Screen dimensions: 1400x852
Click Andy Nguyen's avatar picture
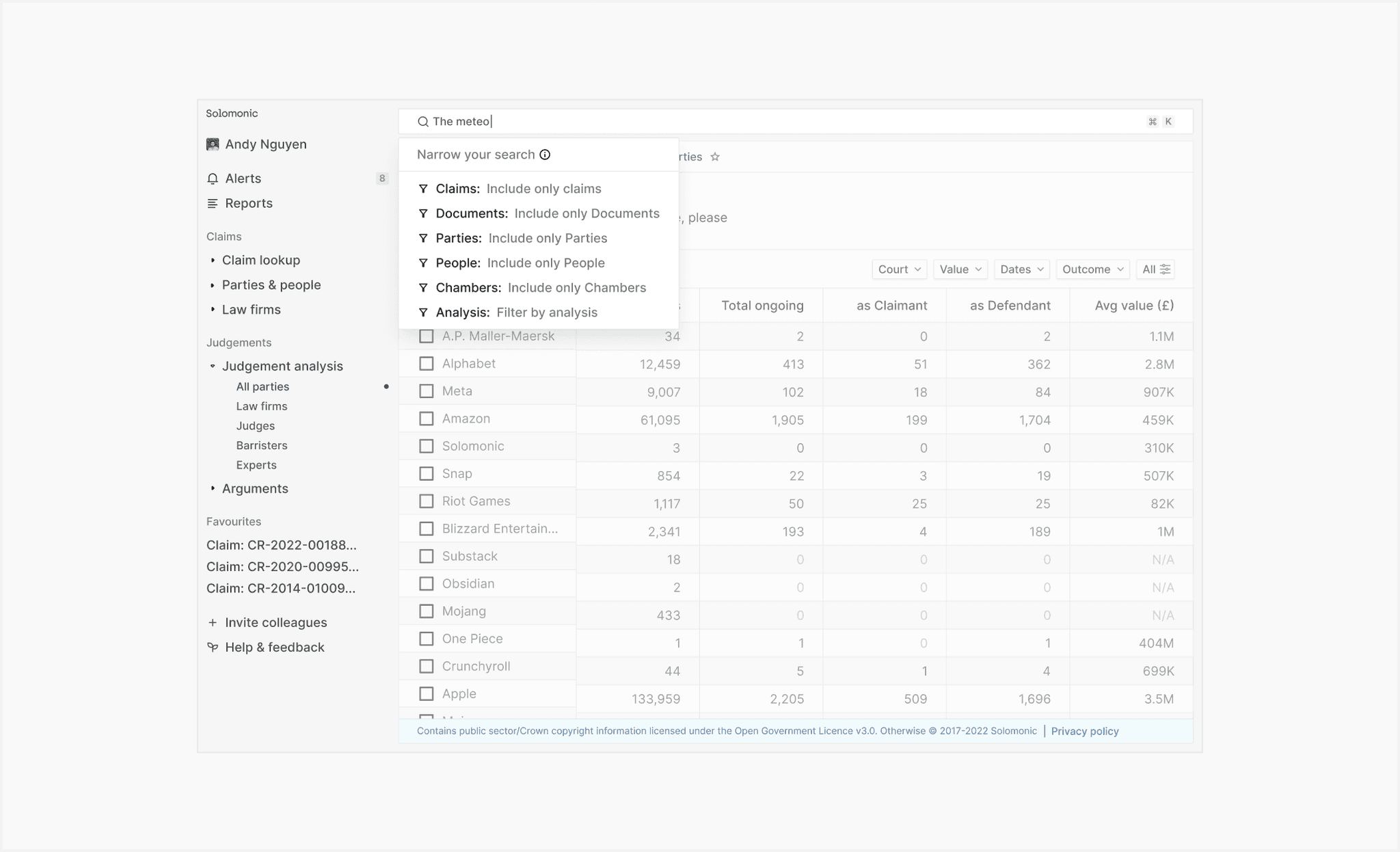[x=213, y=144]
